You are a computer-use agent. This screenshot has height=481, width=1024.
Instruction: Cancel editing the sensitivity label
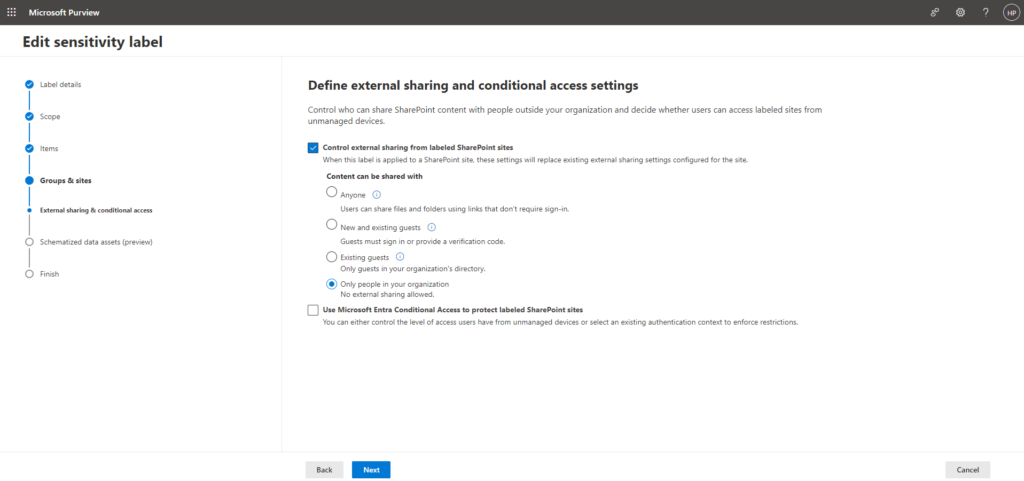tap(967, 469)
